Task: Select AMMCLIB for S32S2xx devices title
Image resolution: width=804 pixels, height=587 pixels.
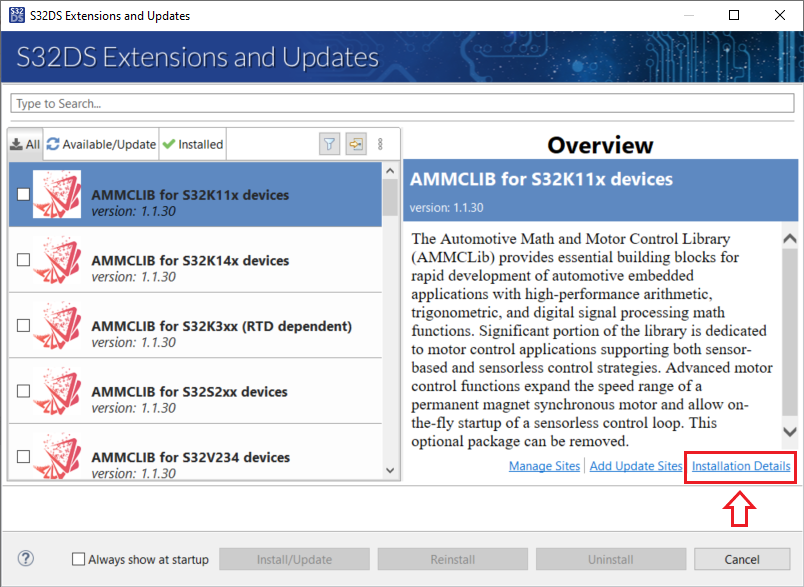Action: 189,392
